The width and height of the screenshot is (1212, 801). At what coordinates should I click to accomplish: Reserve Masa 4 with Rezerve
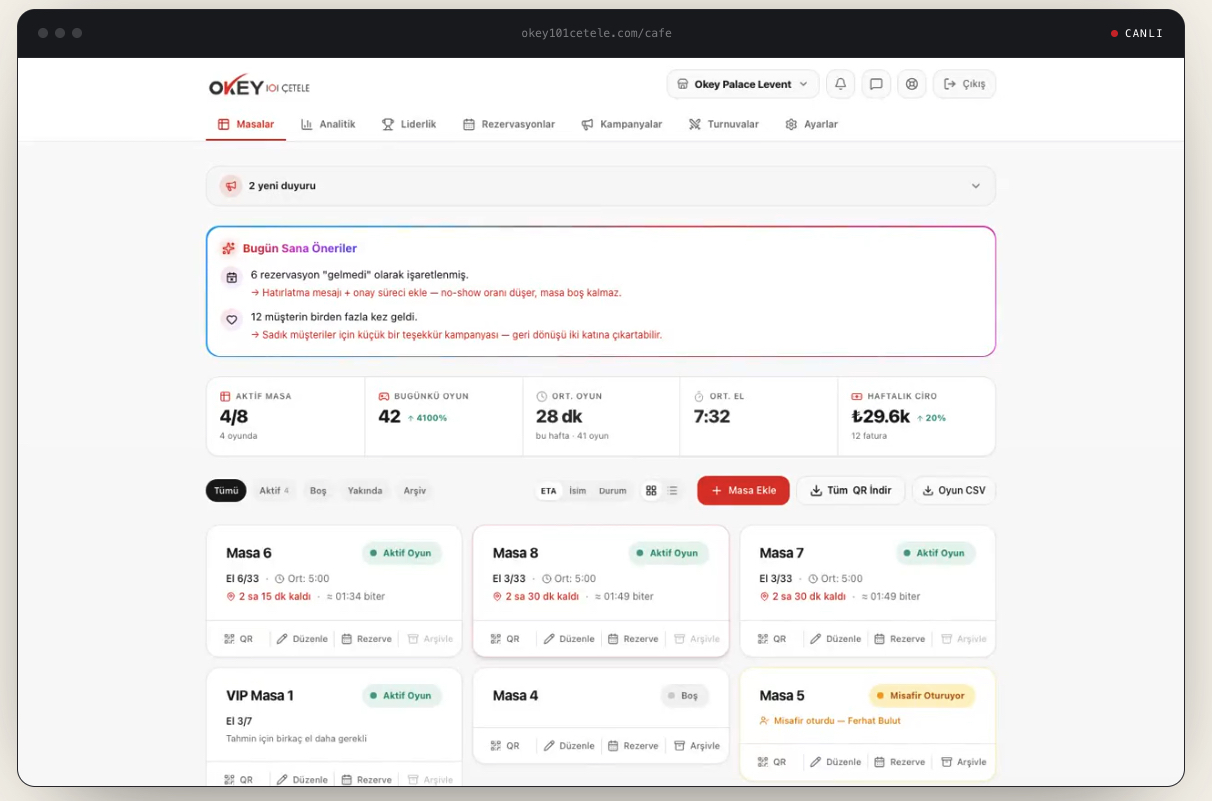pos(633,746)
